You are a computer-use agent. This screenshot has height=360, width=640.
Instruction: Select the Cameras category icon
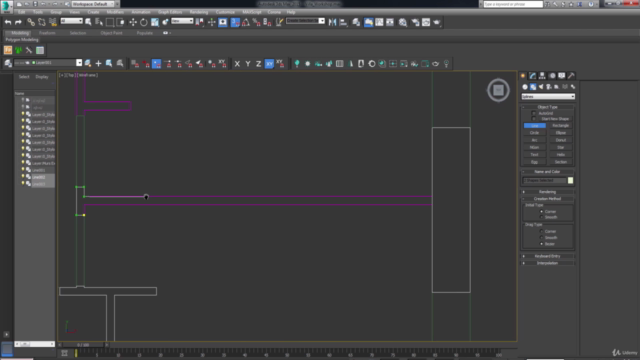pyautogui.click(x=549, y=87)
